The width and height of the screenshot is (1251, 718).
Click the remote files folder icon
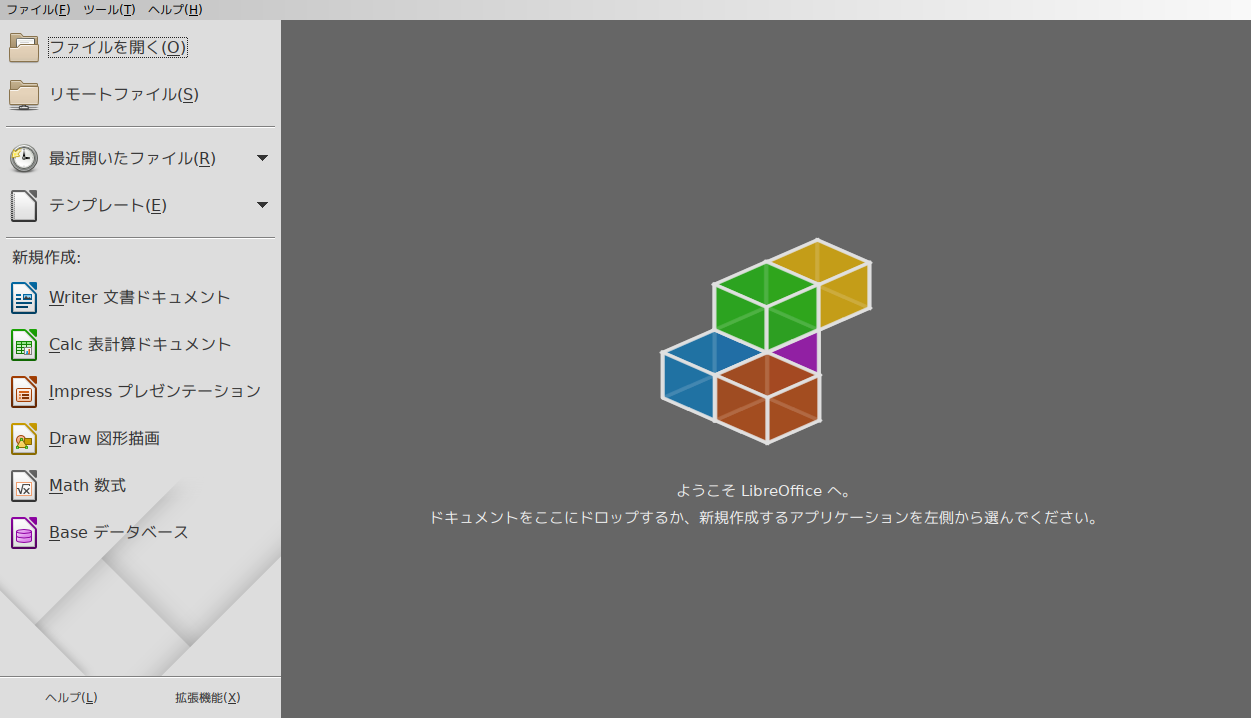pos(24,94)
